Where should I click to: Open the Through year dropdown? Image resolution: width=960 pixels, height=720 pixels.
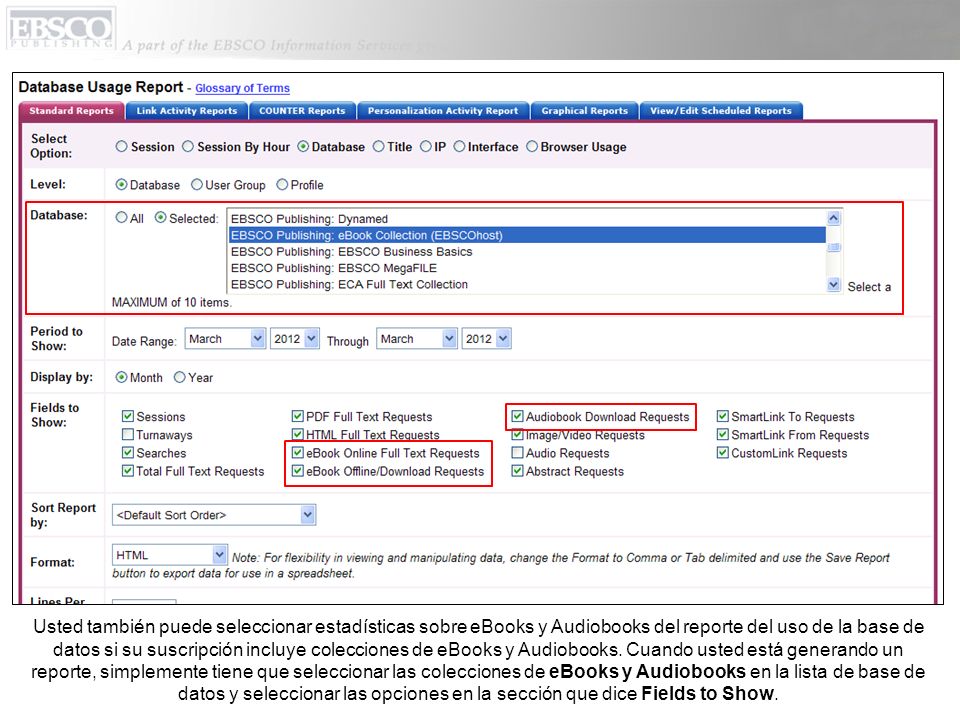486,339
